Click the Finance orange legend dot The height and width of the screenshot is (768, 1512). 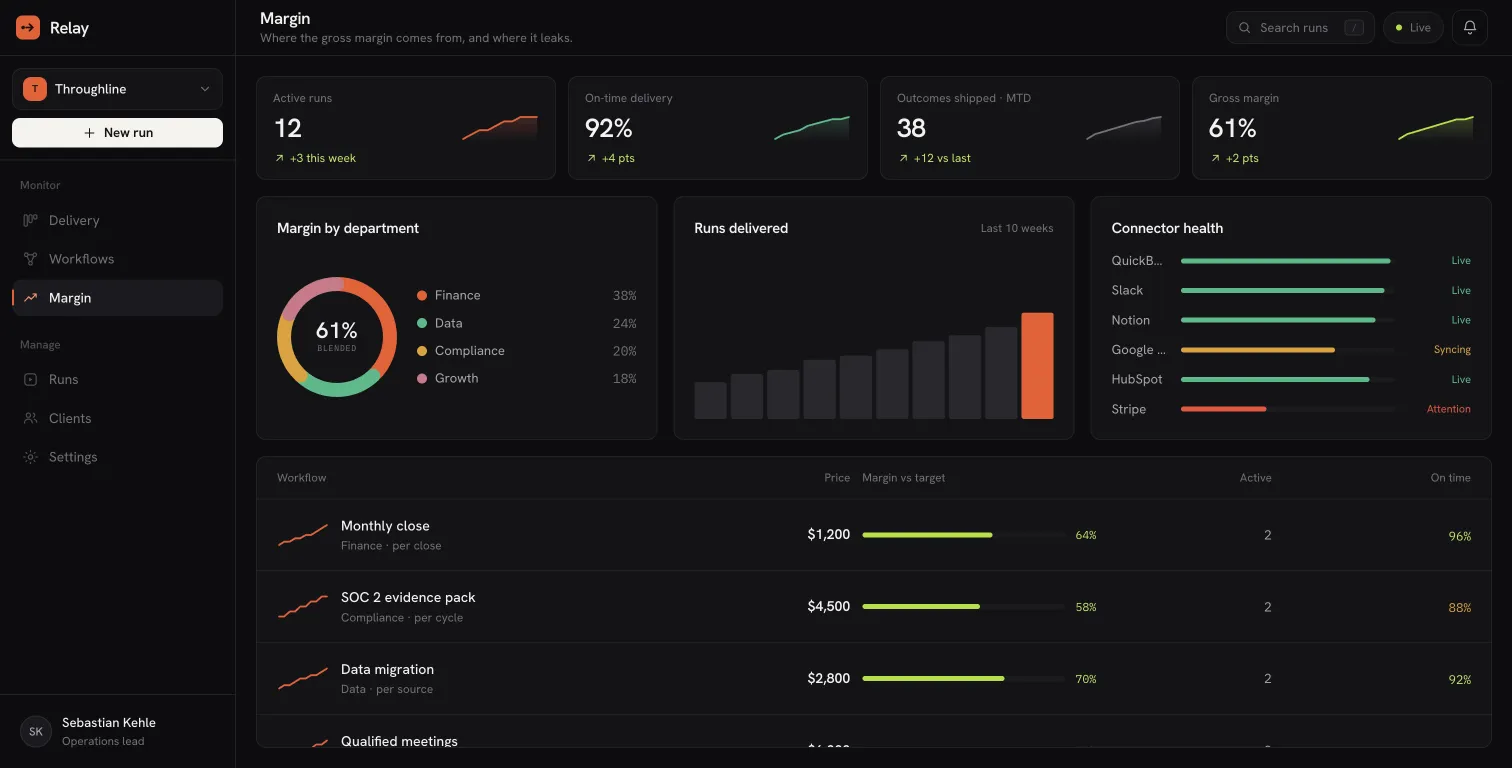(x=422, y=295)
